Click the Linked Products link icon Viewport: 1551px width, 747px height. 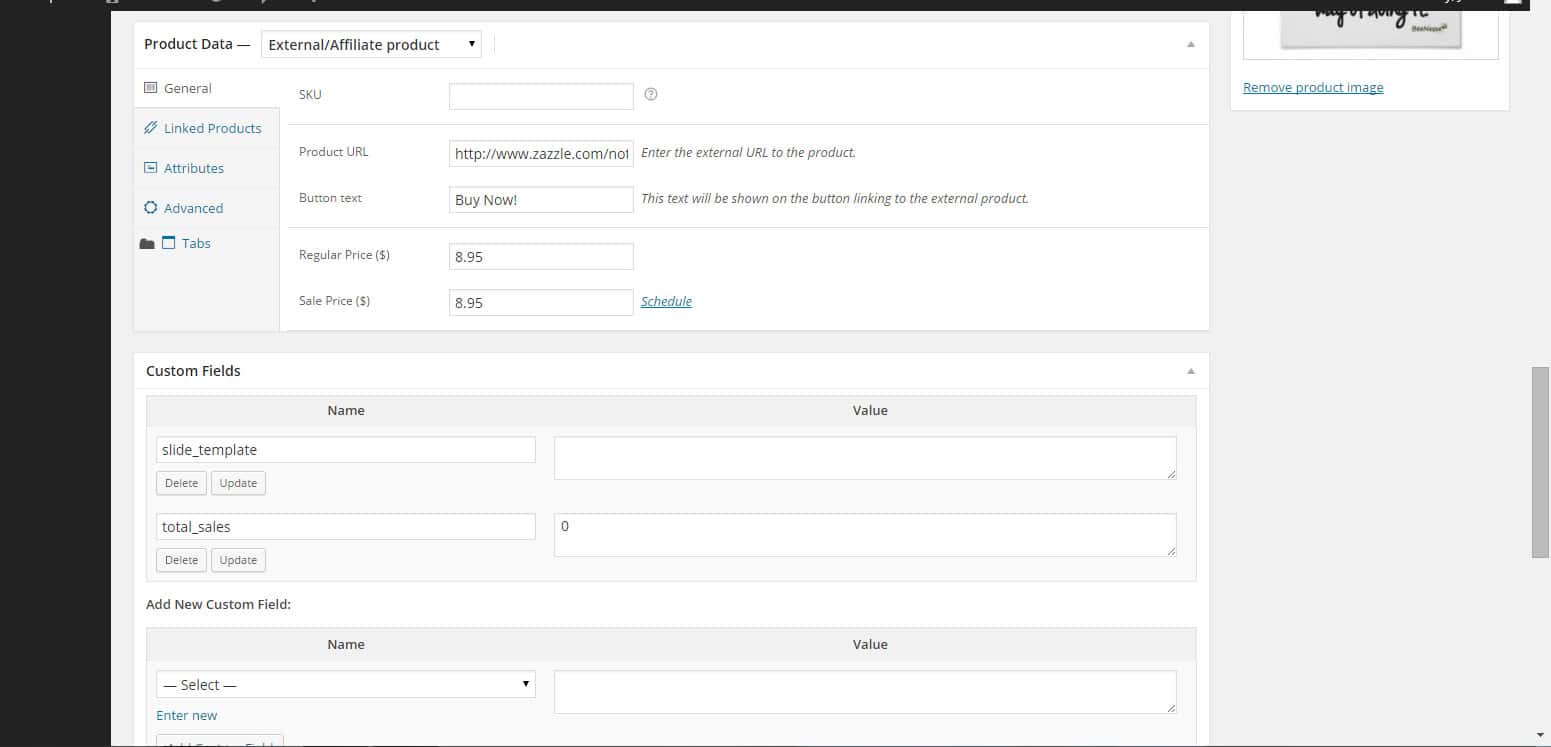pyautogui.click(x=151, y=128)
